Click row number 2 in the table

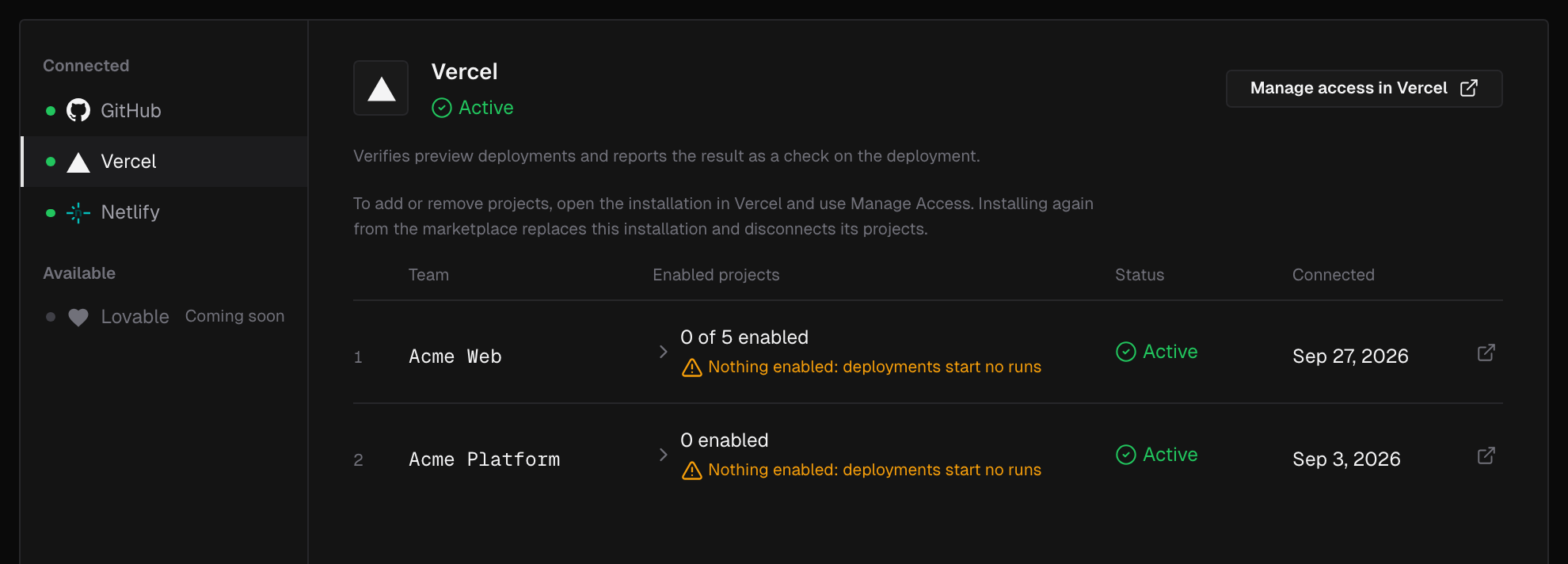tap(358, 460)
